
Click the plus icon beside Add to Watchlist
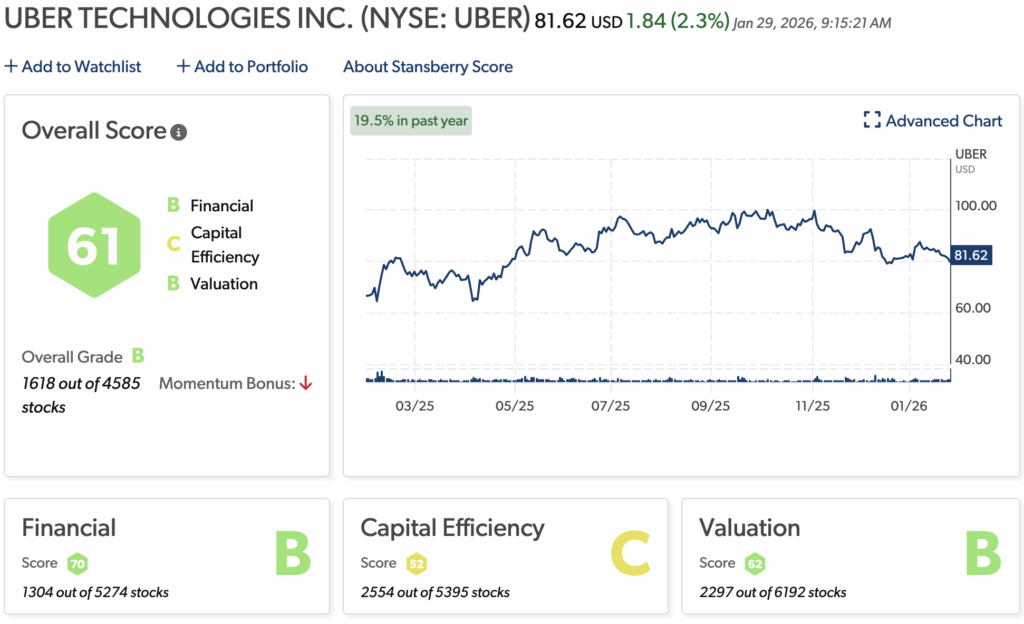coord(10,66)
